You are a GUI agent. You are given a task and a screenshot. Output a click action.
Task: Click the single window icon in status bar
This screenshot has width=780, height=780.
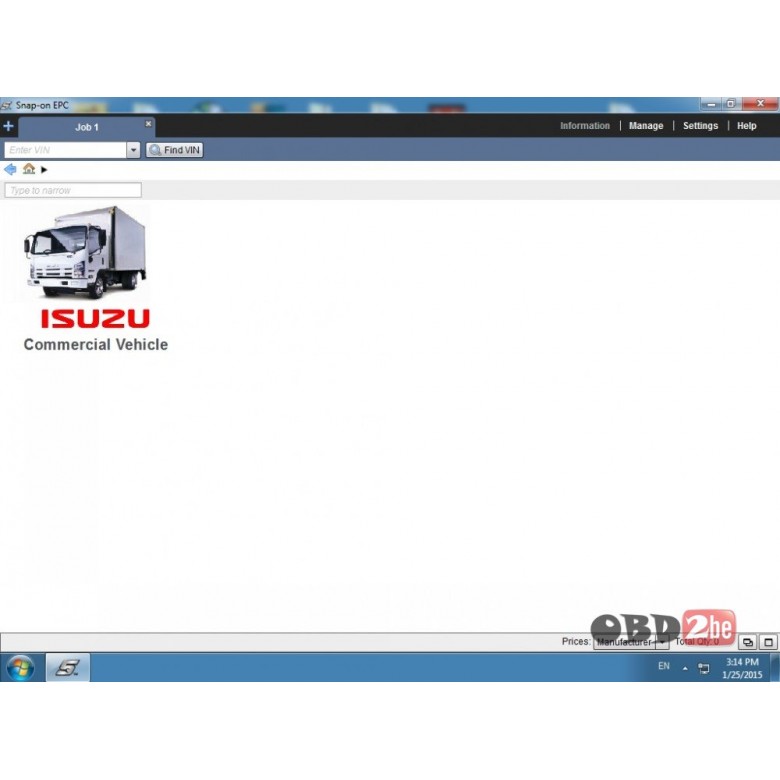[769, 642]
